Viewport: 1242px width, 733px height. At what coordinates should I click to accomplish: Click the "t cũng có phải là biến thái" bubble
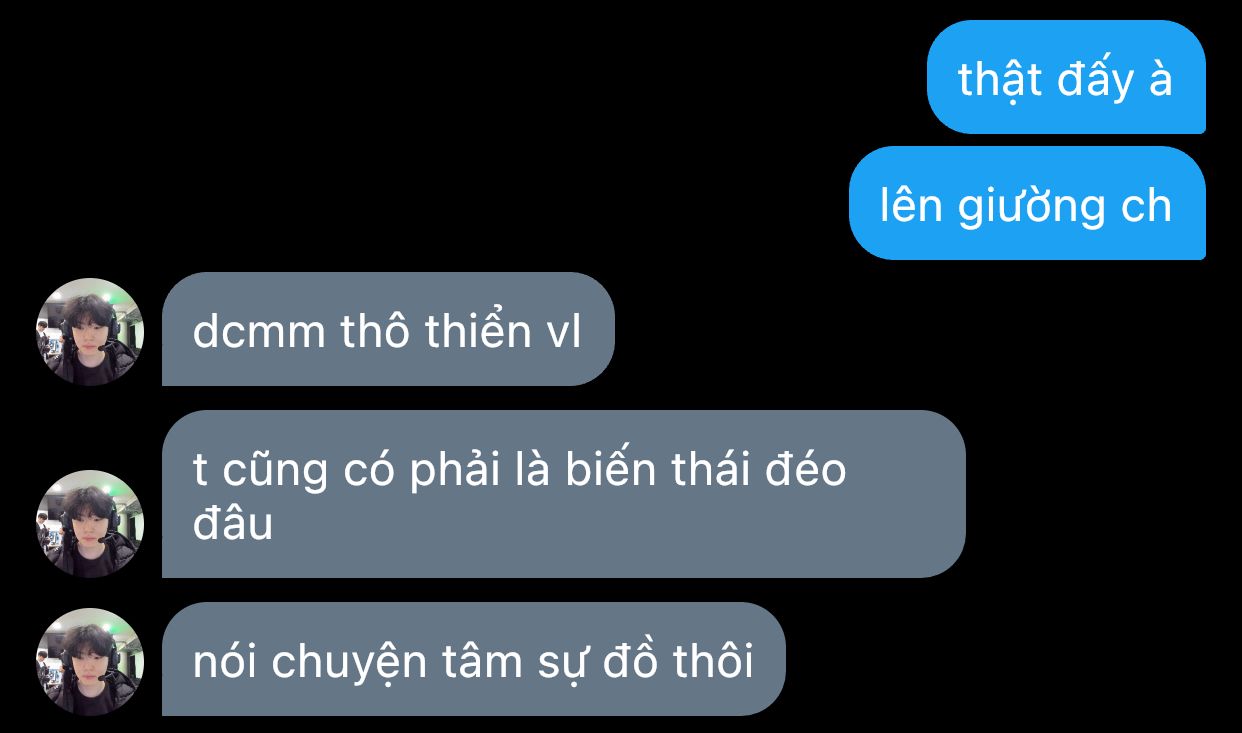(x=563, y=494)
